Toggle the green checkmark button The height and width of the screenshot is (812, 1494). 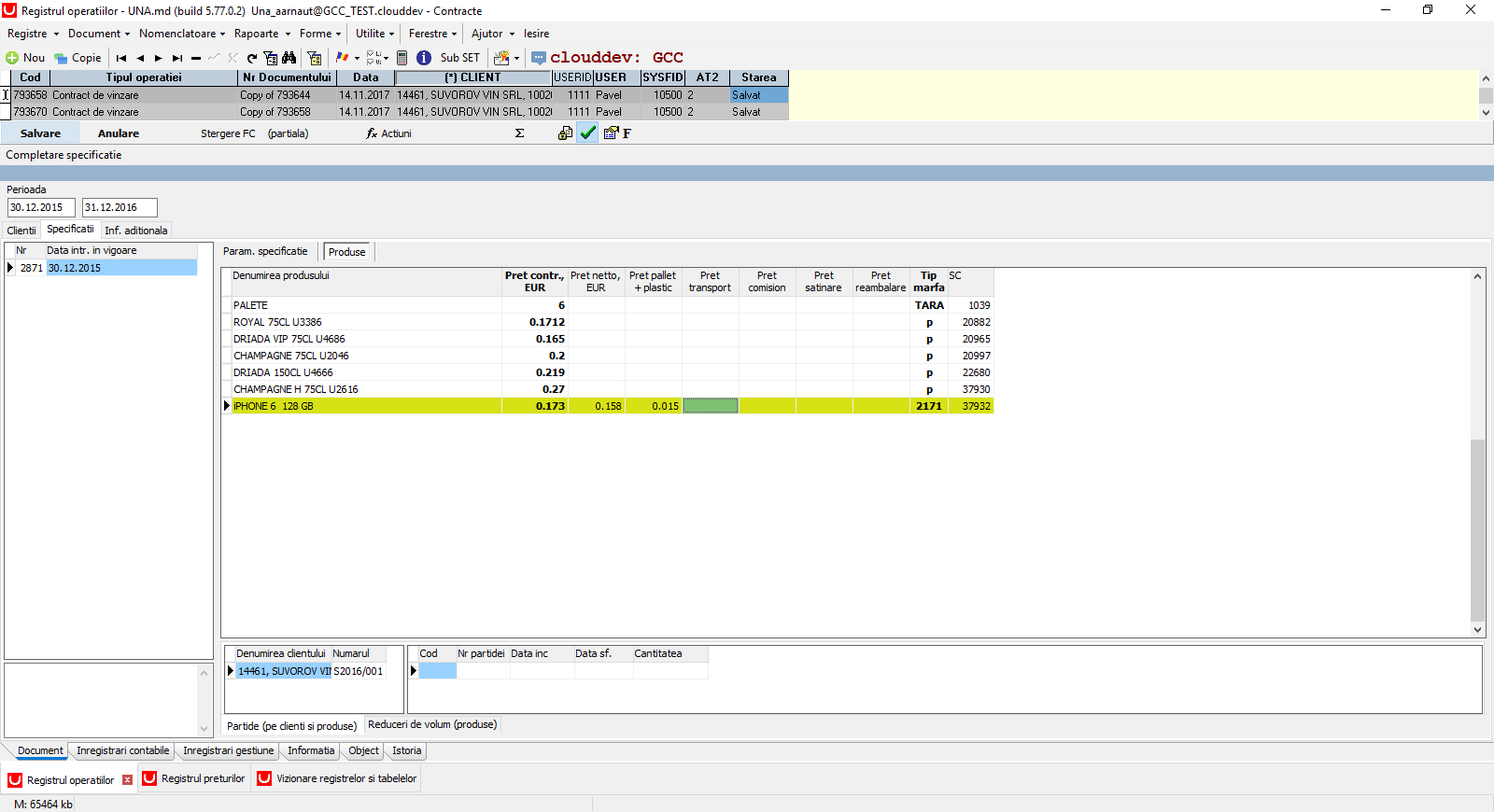587,133
